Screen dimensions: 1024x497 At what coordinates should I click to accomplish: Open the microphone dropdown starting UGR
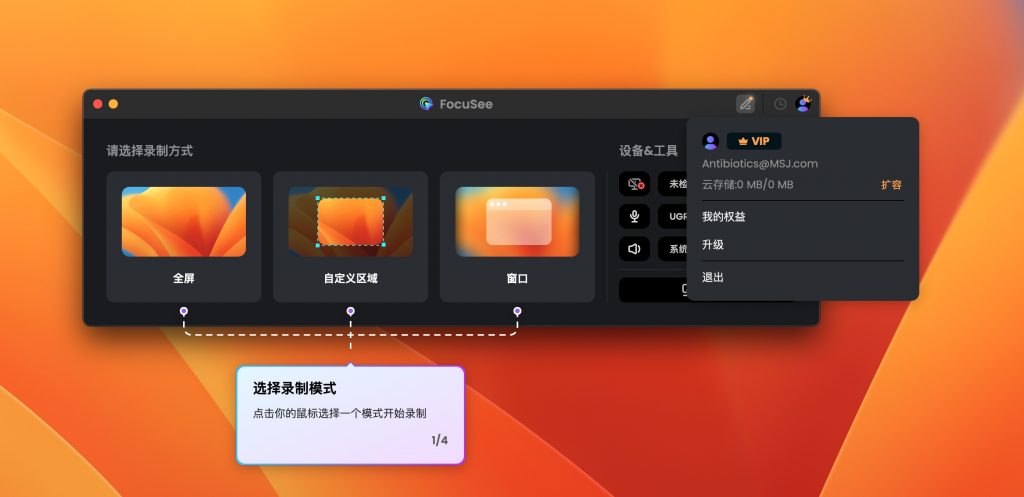[673, 216]
